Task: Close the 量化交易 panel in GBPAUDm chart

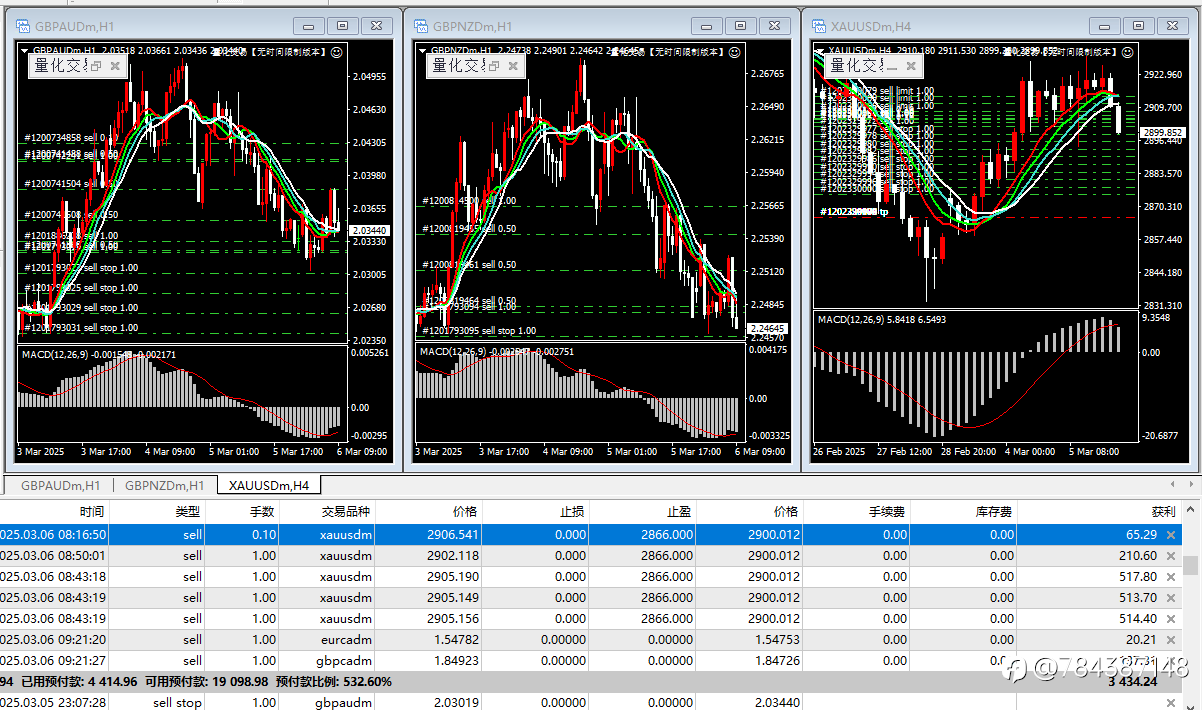Action: [x=116, y=66]
